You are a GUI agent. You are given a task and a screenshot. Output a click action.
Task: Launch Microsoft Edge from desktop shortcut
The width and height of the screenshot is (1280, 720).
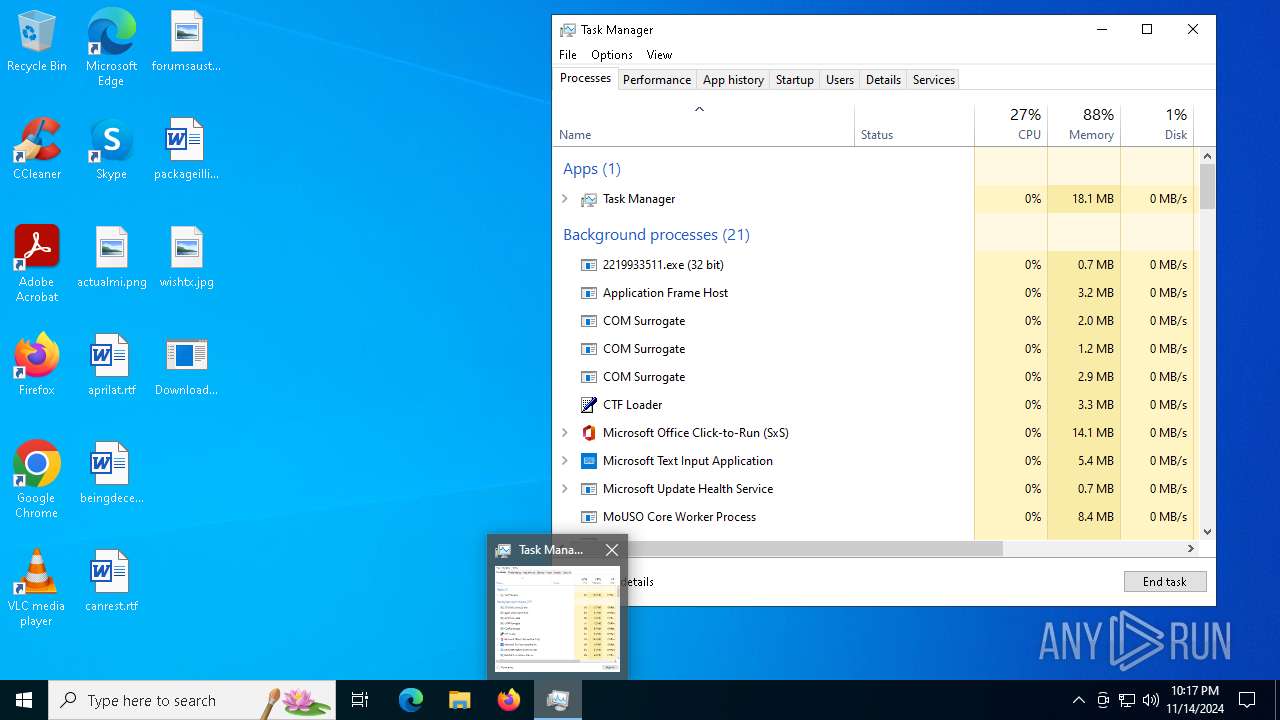coord(111,48)
